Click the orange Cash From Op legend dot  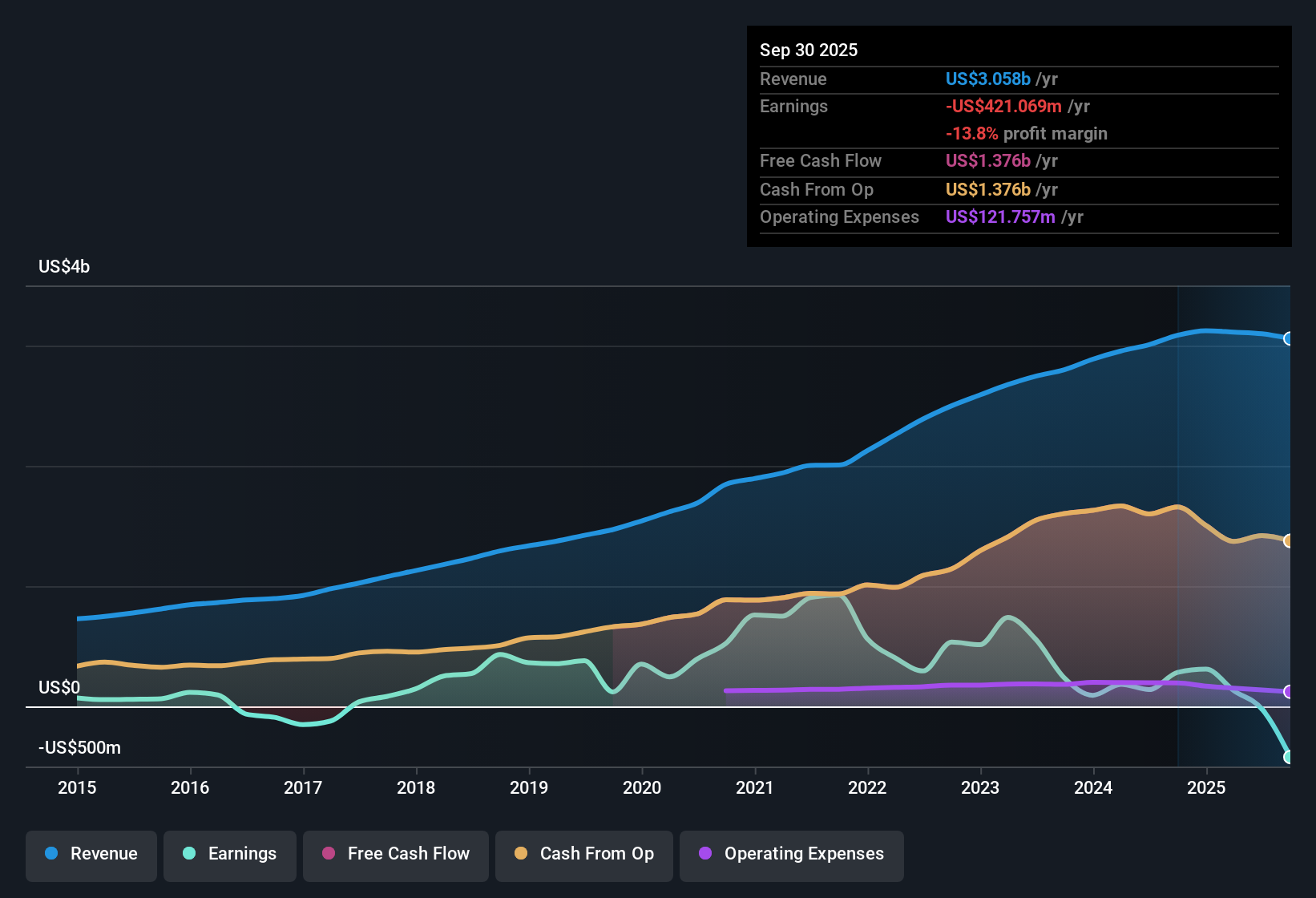[519, 855]
